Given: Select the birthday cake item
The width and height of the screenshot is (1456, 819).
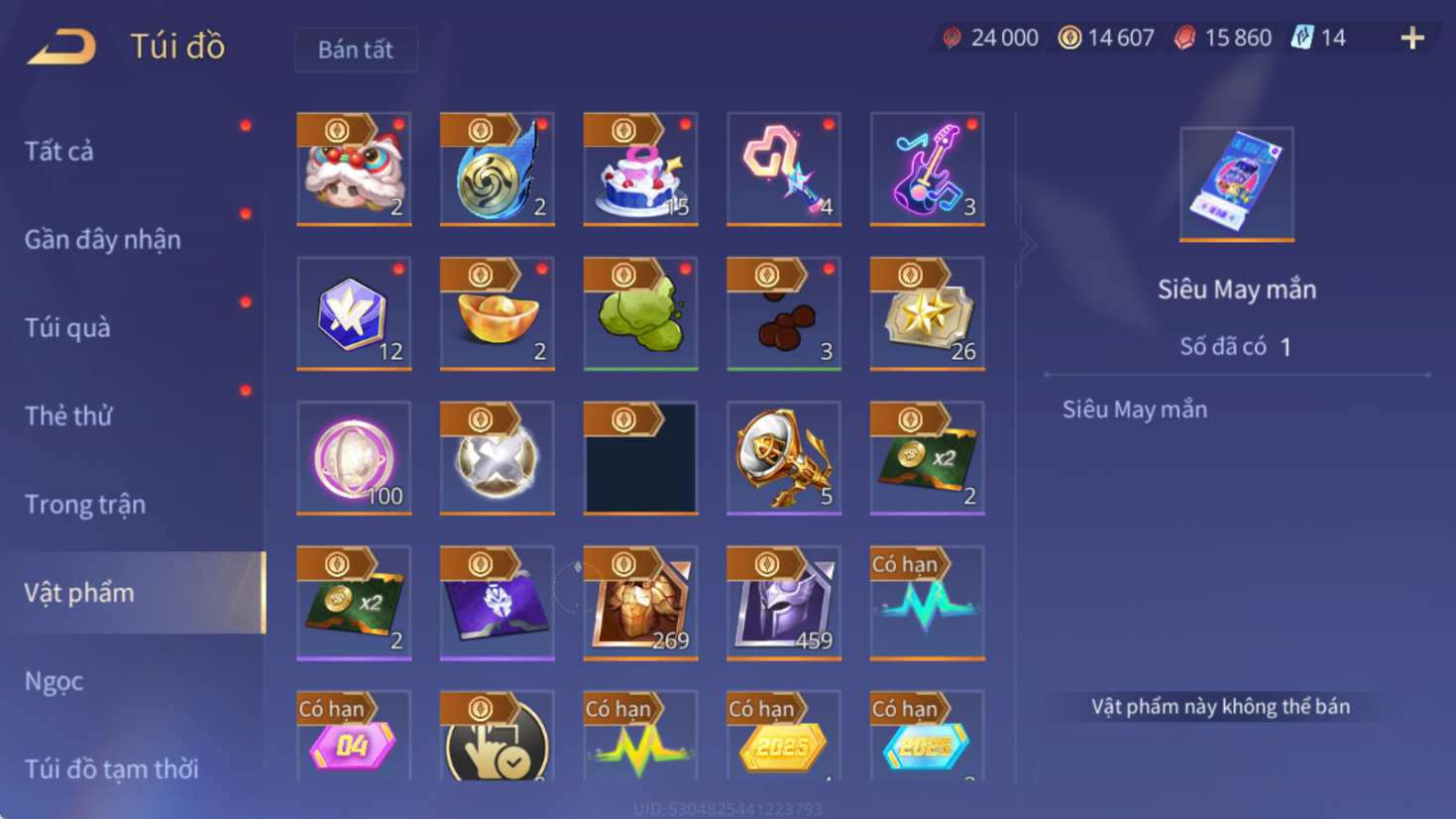Looking at the screenshot, I should point(640,169).
